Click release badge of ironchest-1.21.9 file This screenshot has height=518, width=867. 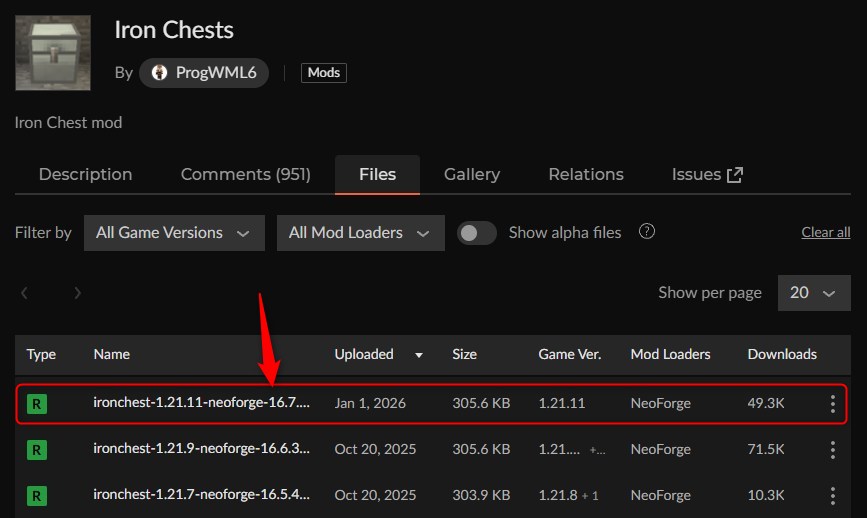point(37,449)
